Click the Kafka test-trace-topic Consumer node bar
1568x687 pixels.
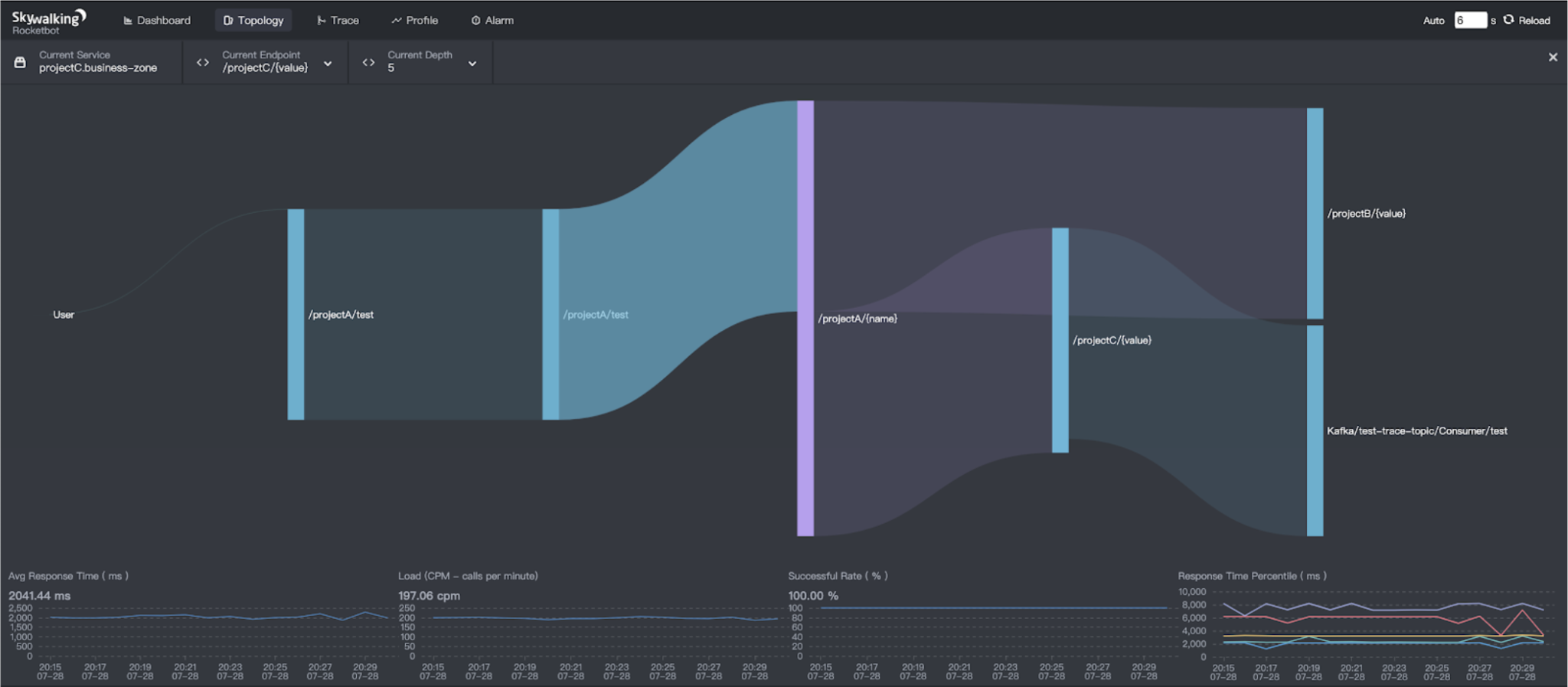pos(1315,430)
